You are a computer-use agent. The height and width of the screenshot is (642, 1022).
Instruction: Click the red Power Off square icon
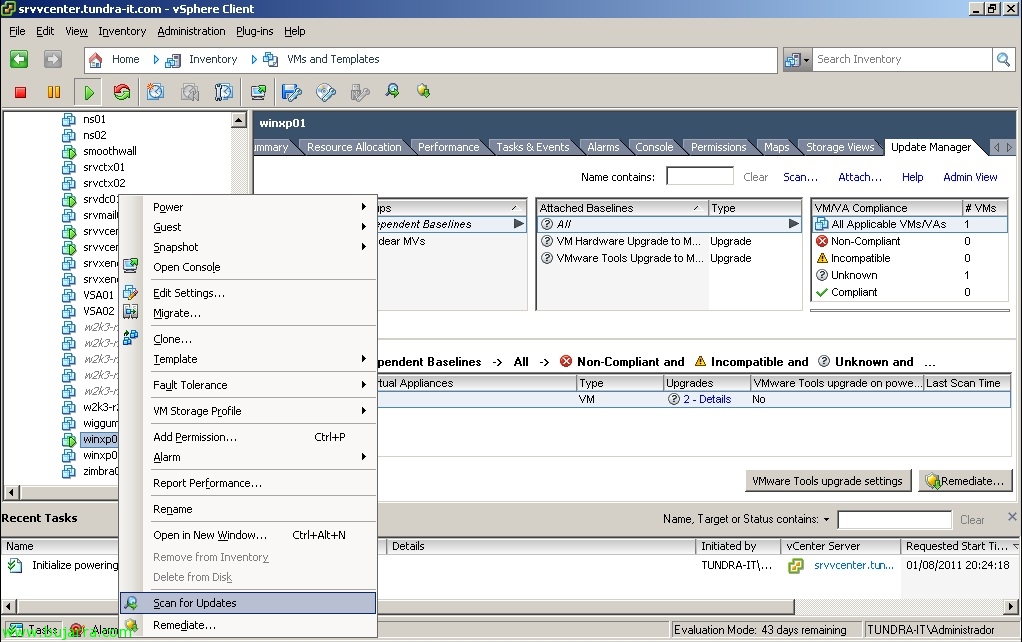coord(20,93)
